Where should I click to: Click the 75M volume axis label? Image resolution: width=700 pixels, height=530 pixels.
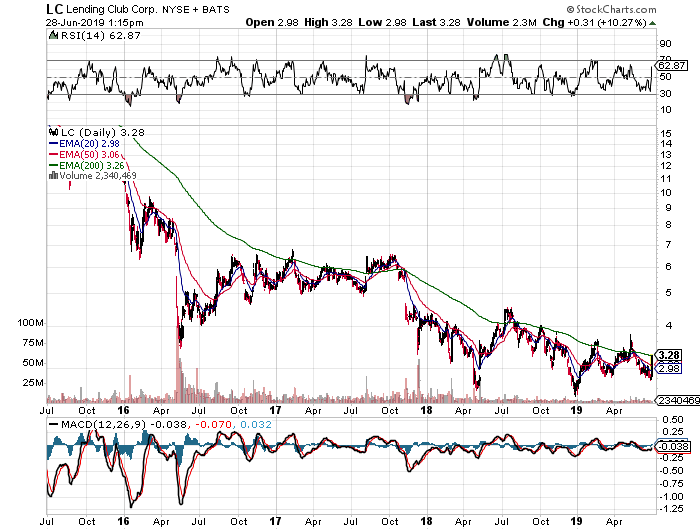point(33,343)
